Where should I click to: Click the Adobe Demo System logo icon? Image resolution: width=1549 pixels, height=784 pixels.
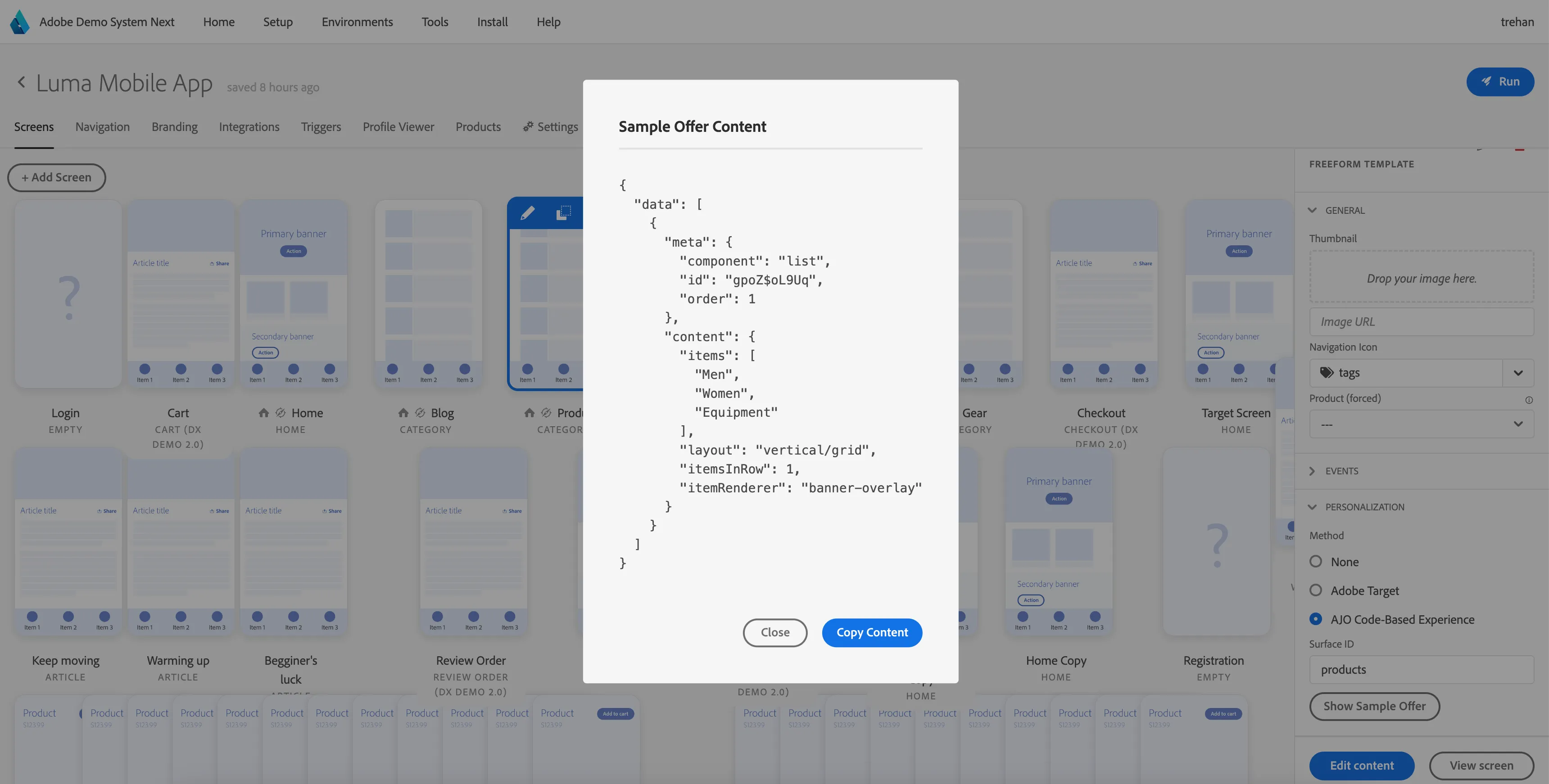pos(20,22)
